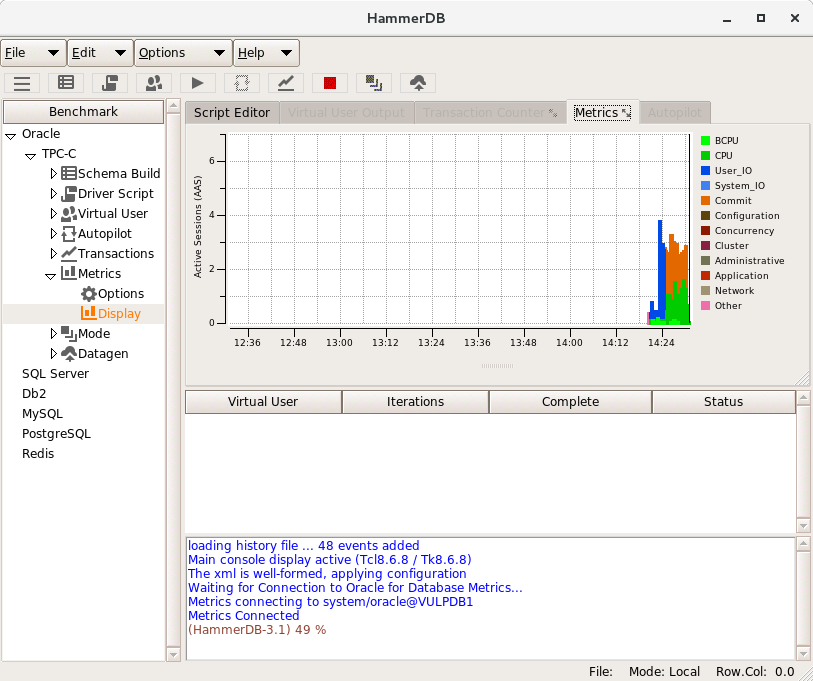Click the Transaction Counter chart toolbar icon
Image resolution: width=813 pixels, height=681 pixels.
pyautogui.click(x=286, y=83)
